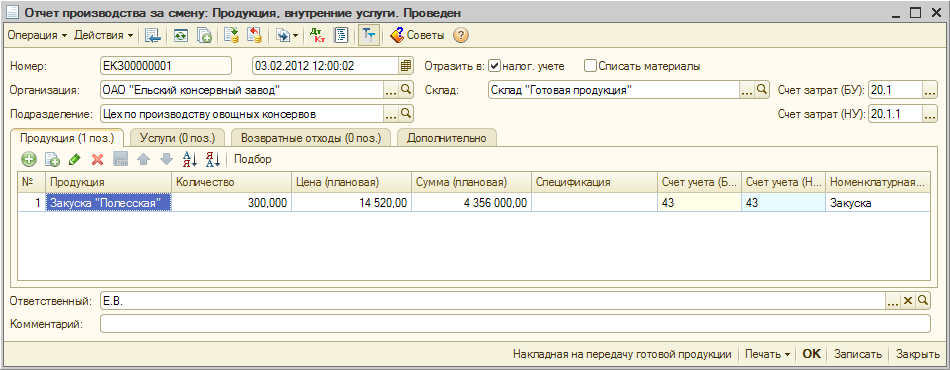Open the Печать dropdown
Screen dimensions: 950x370
(x=768, y=354)
